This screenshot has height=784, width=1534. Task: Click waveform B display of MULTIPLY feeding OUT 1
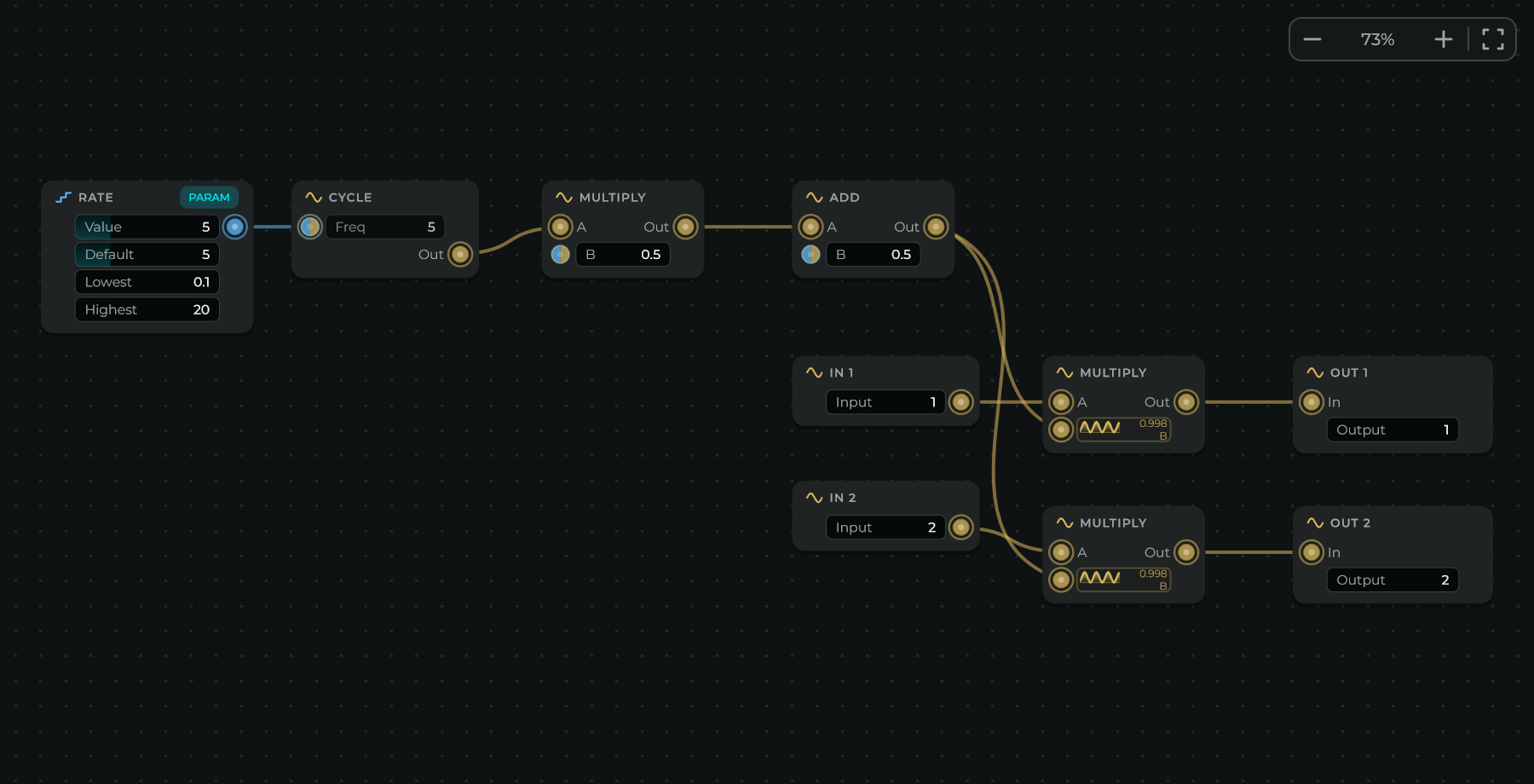[x=1124, y=429]
